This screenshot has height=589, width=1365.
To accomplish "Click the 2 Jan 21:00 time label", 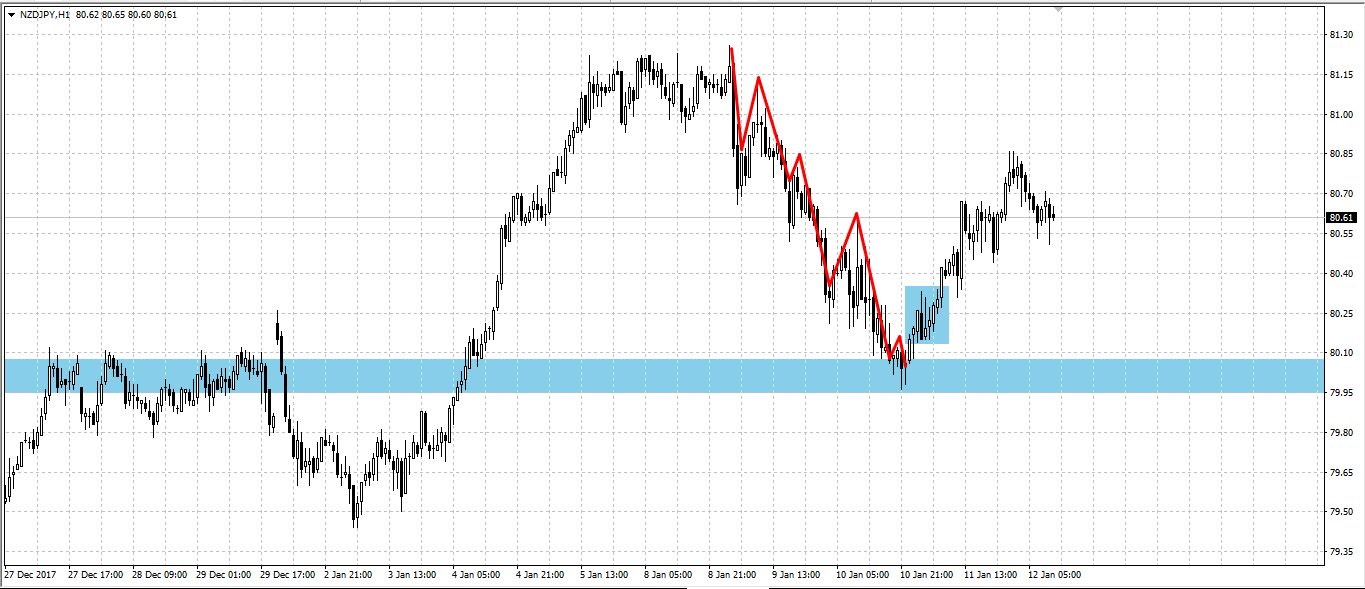I will coord(348,575).
